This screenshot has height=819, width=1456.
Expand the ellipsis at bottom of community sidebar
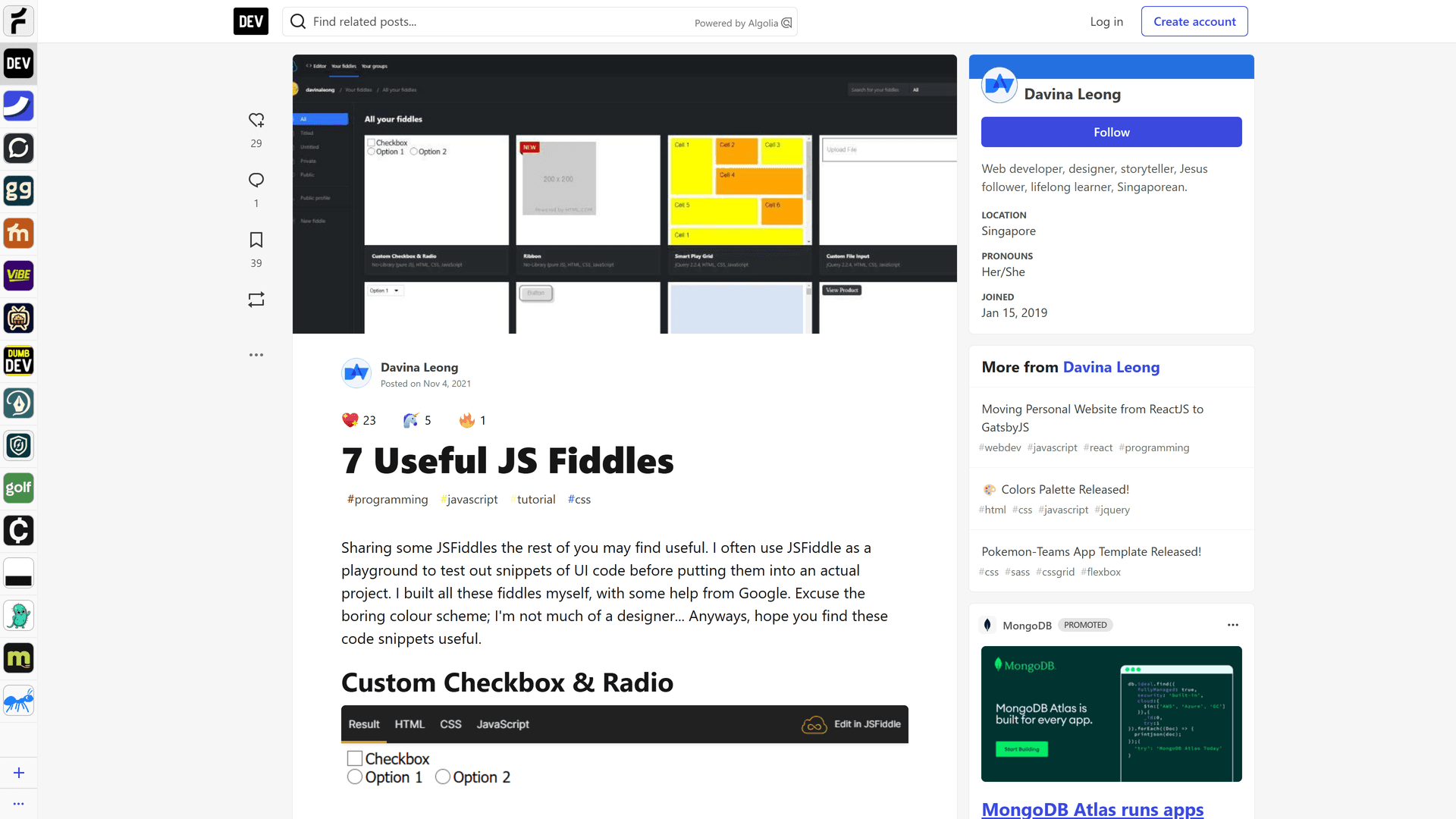tap(18, 804)
